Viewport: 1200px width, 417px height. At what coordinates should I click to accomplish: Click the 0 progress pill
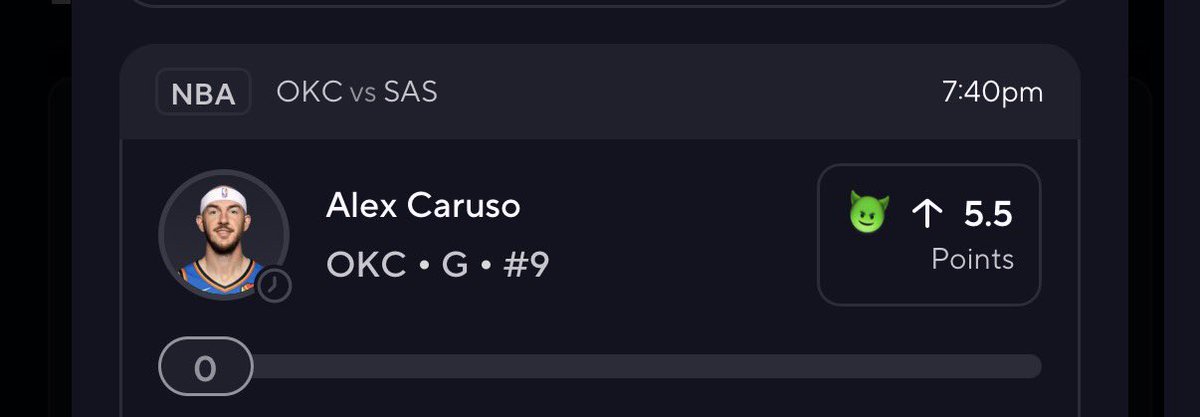click(x=206, y=367)
